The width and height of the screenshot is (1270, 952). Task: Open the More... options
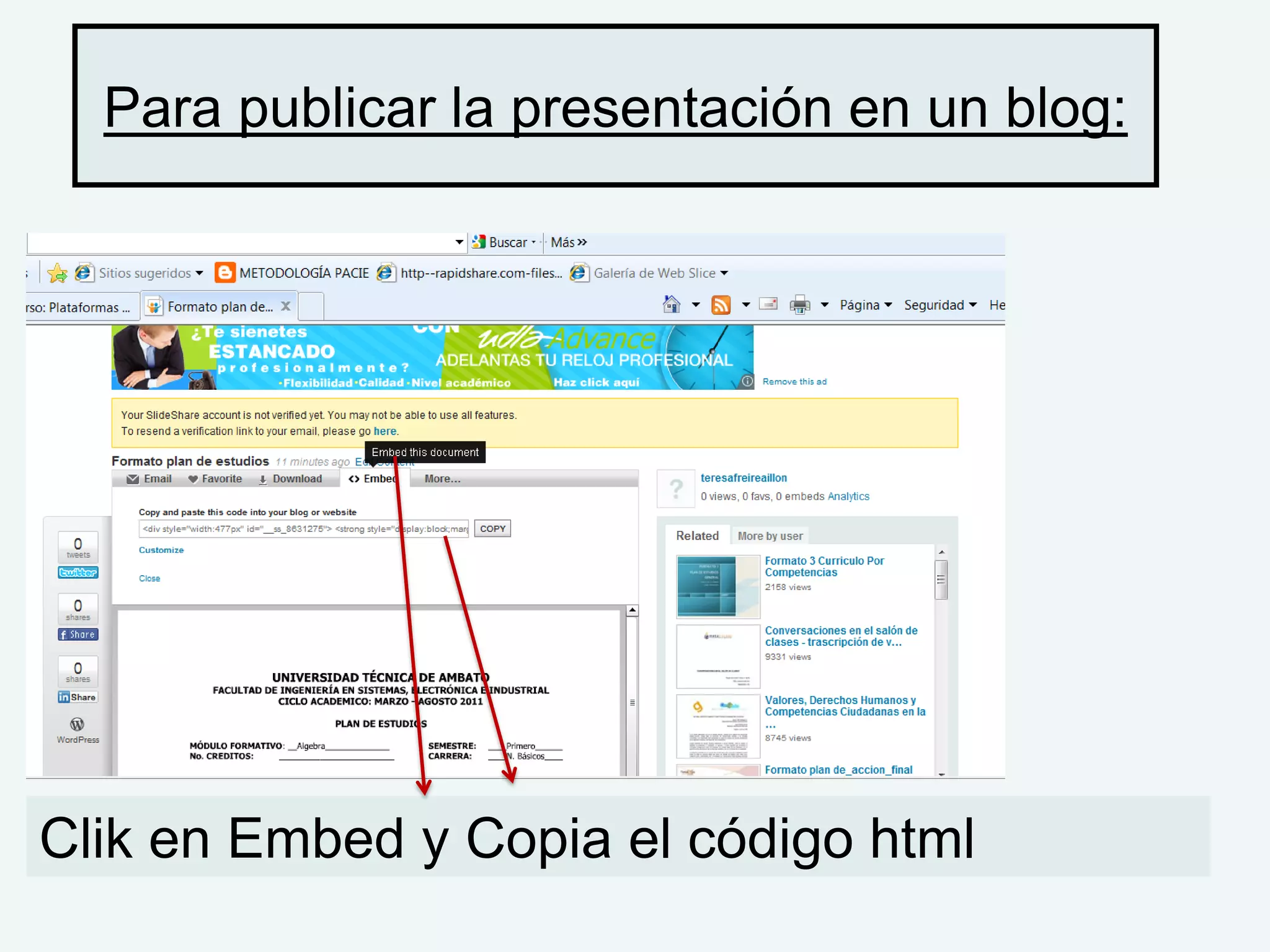442,478
